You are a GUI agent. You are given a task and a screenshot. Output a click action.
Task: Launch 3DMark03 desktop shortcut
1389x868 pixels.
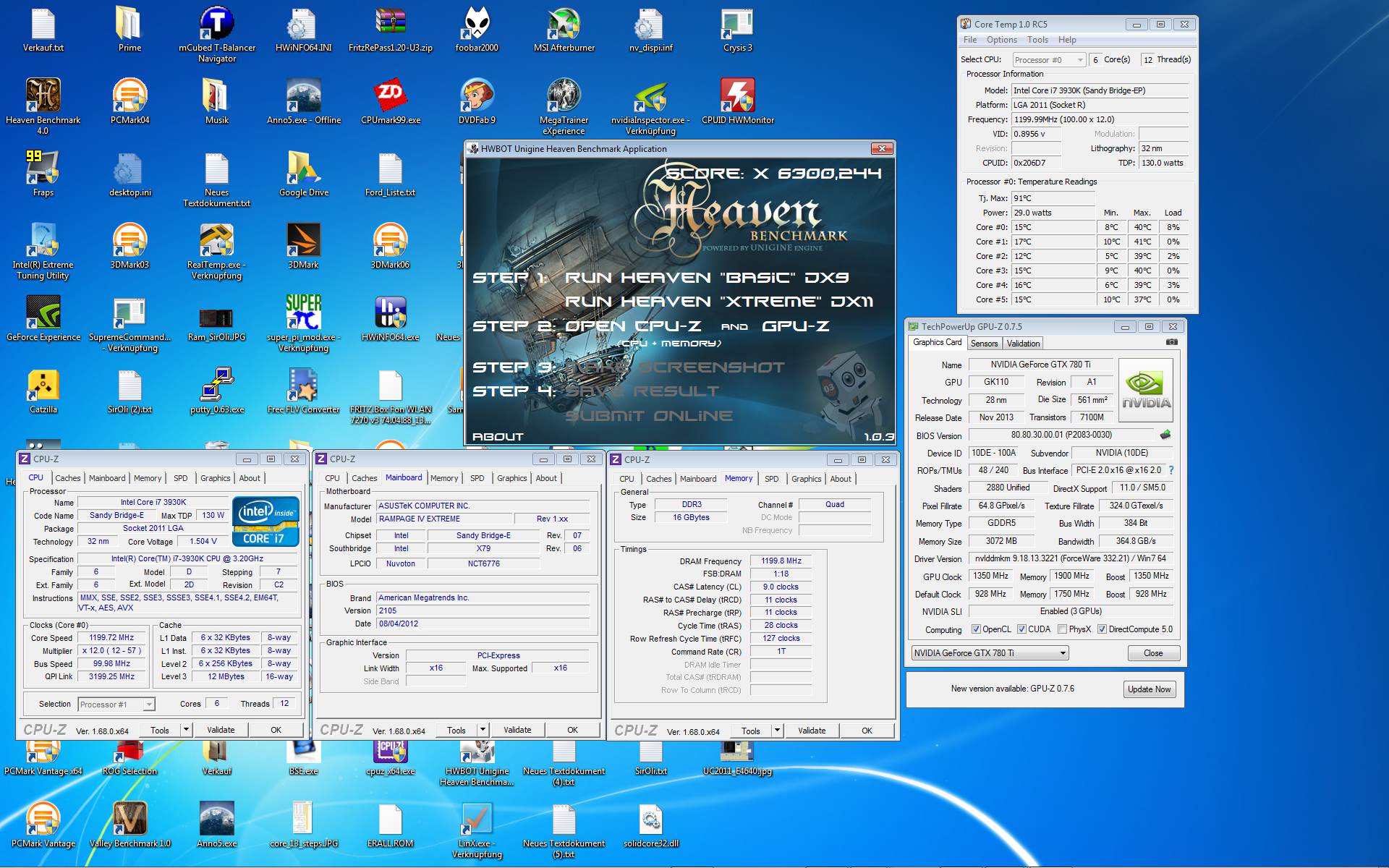tap(129, 246)
